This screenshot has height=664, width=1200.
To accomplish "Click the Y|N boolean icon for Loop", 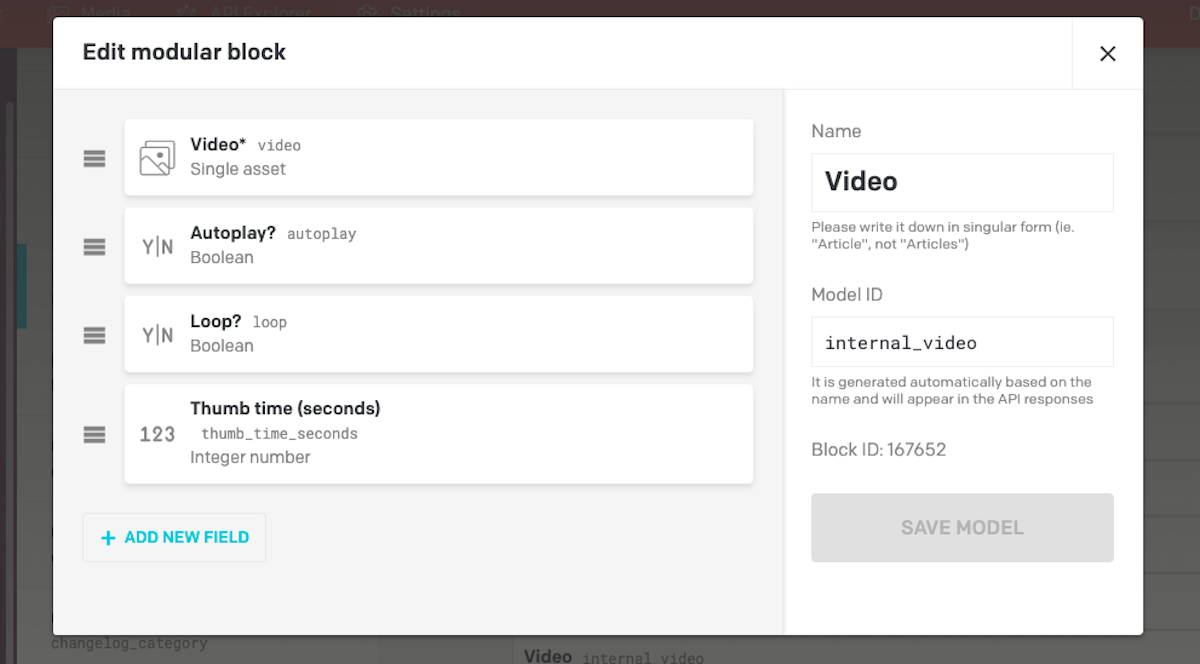I will click(157, 335).
